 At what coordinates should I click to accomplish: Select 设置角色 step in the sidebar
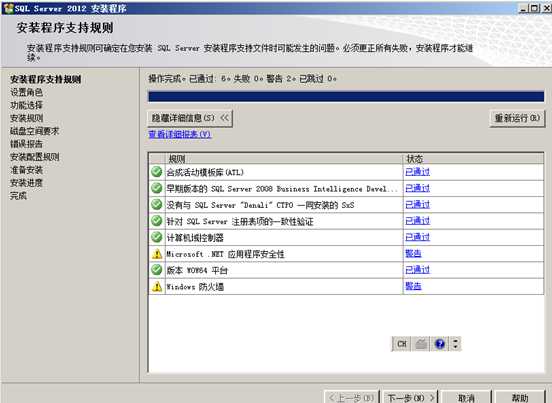click(x=26, y=92)
